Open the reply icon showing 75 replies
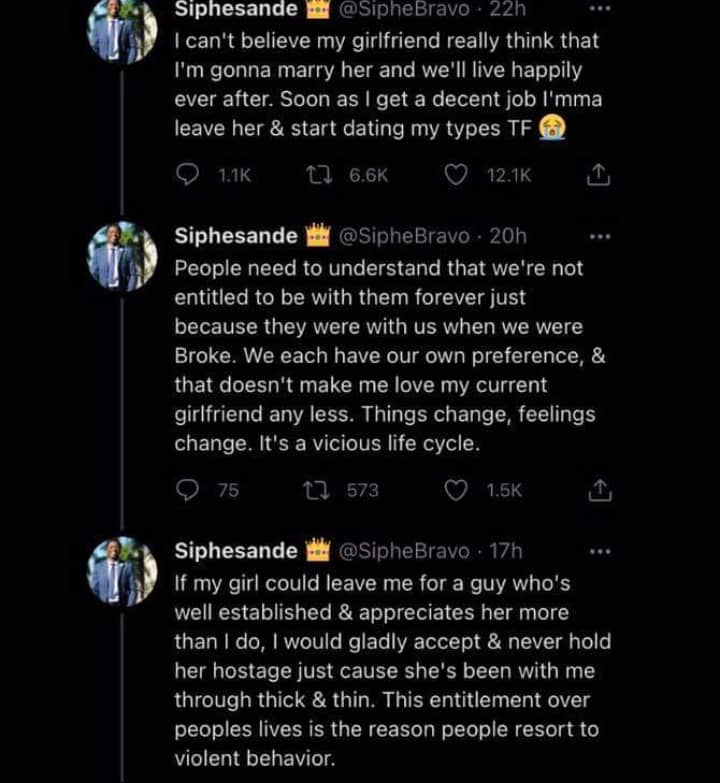The image size is (720, 783). point(188,490)
